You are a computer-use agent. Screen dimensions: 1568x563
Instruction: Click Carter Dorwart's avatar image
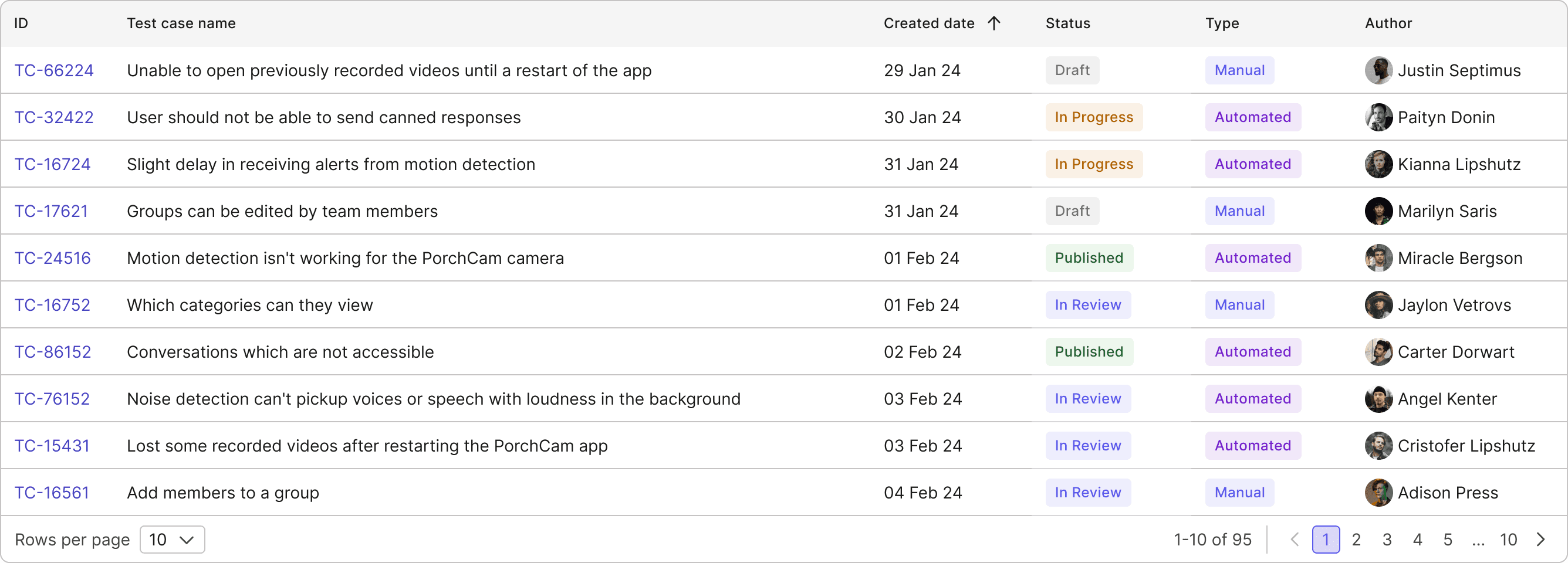click(x=1378, y=352)
